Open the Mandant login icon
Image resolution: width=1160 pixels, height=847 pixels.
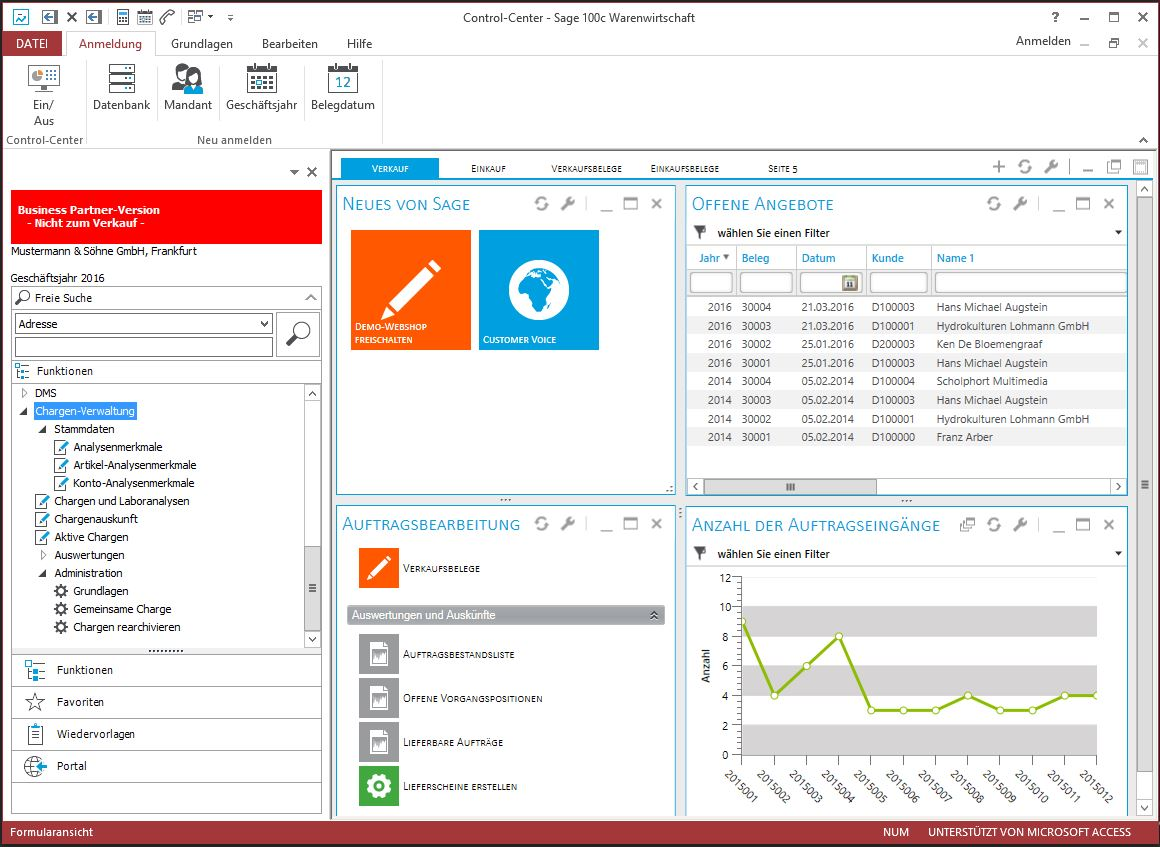[x=188, y=79]
